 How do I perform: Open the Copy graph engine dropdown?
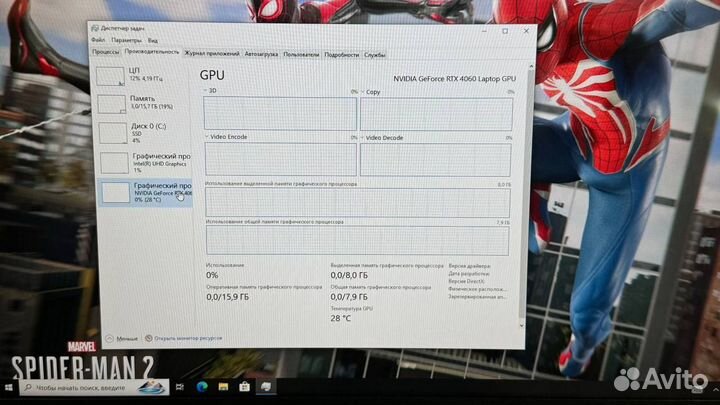tap(363, 92)
